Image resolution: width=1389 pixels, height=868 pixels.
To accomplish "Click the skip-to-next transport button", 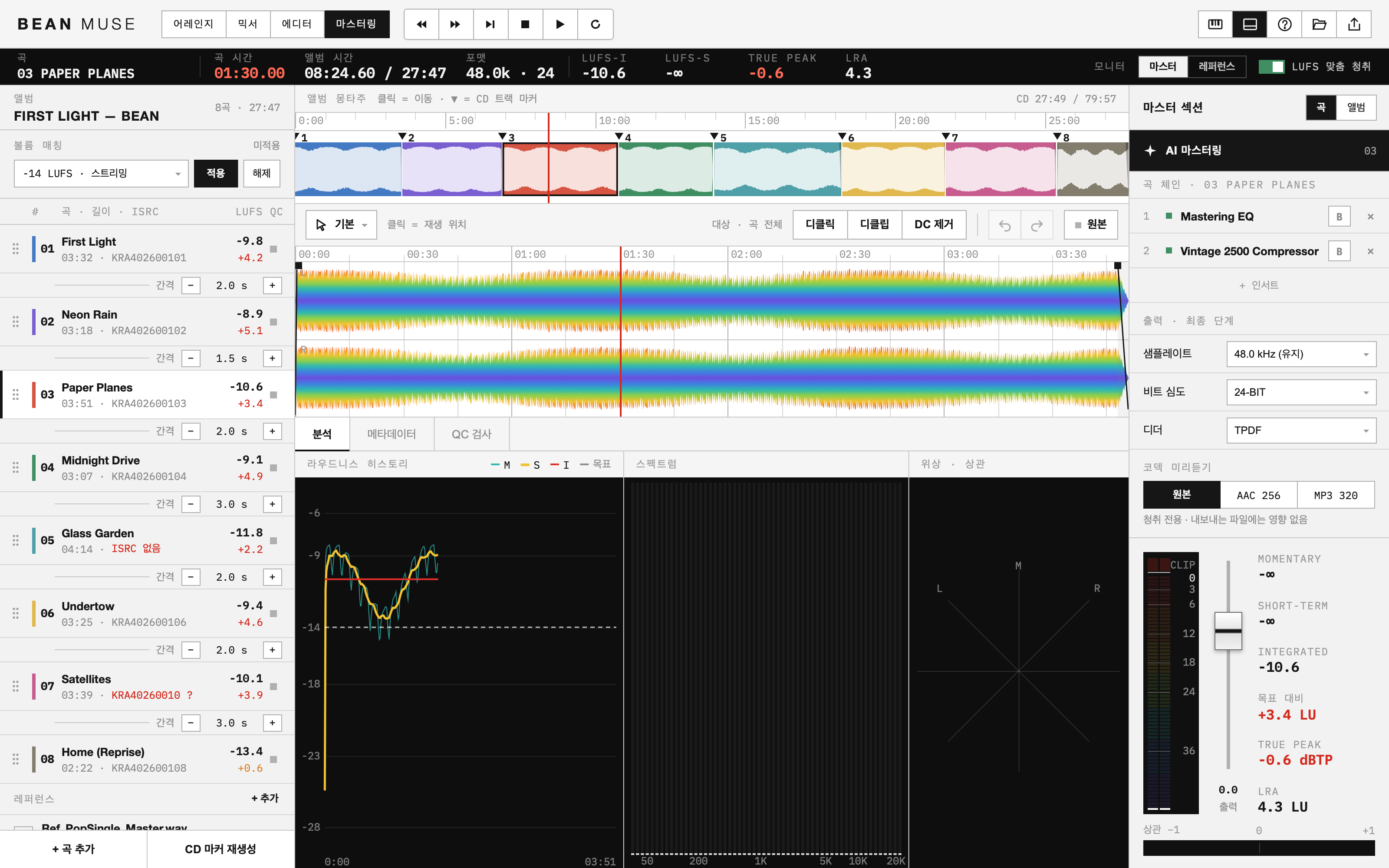I will pyautogui.click(x=490, y=24).
